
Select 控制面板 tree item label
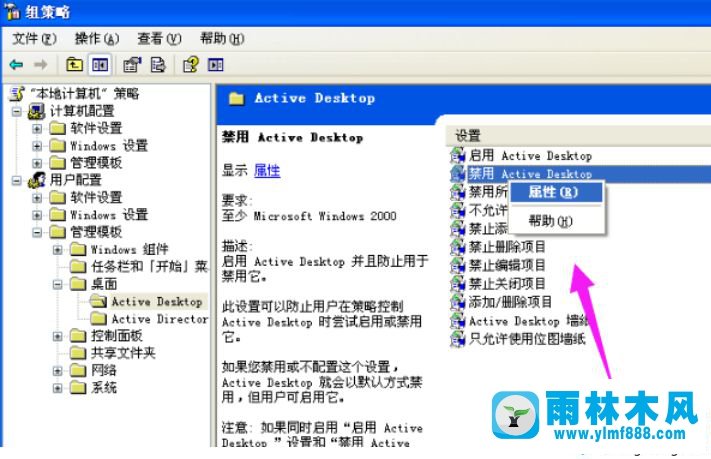coord(117,336)
